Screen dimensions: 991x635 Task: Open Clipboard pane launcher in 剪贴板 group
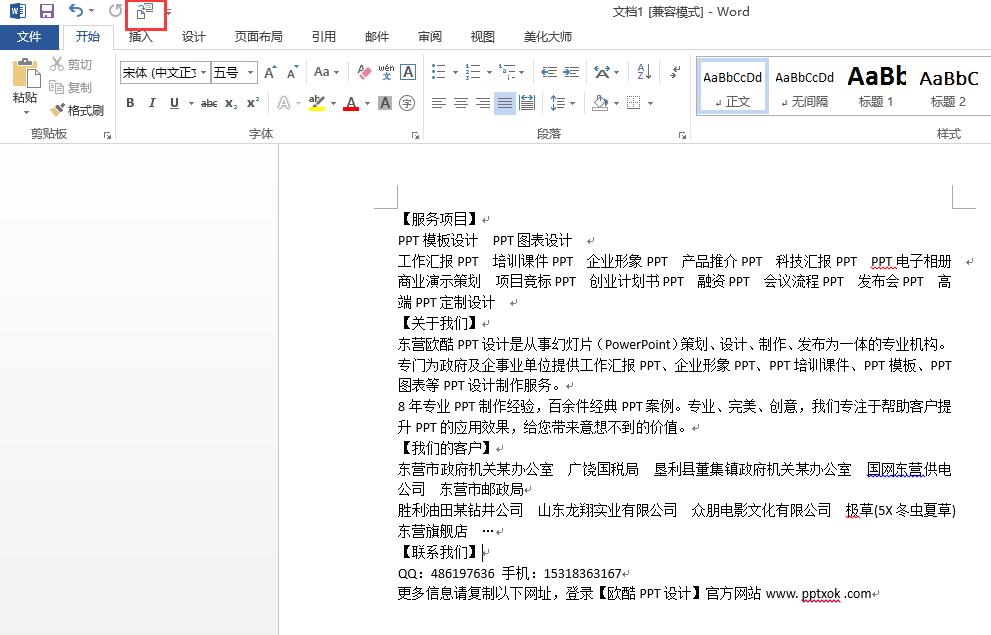click(107, 135)
